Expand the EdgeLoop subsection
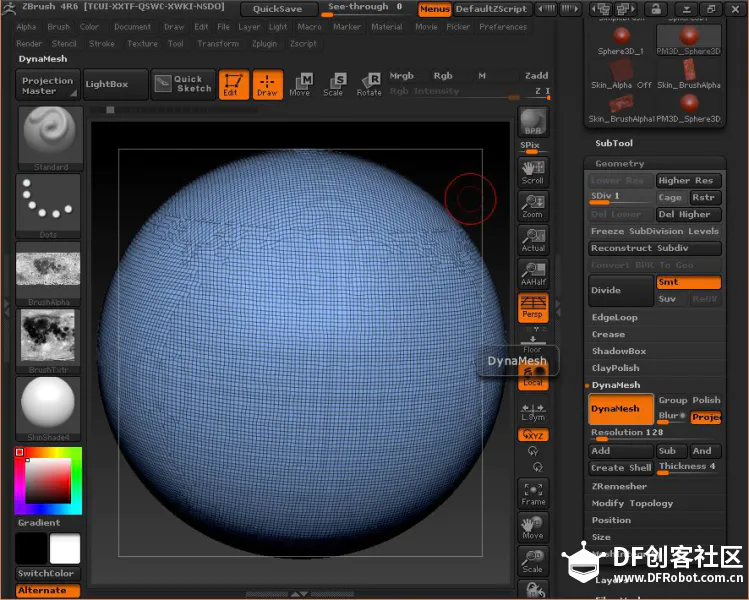 (x=614, y=318)
